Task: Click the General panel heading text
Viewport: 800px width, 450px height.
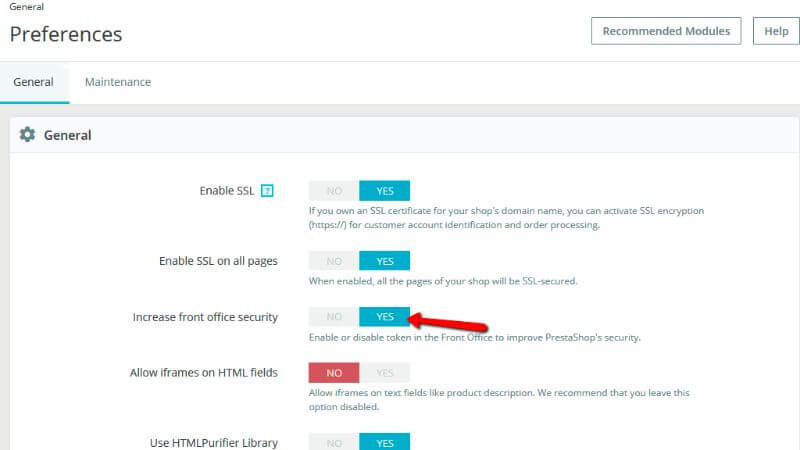Action: [67, 135]
